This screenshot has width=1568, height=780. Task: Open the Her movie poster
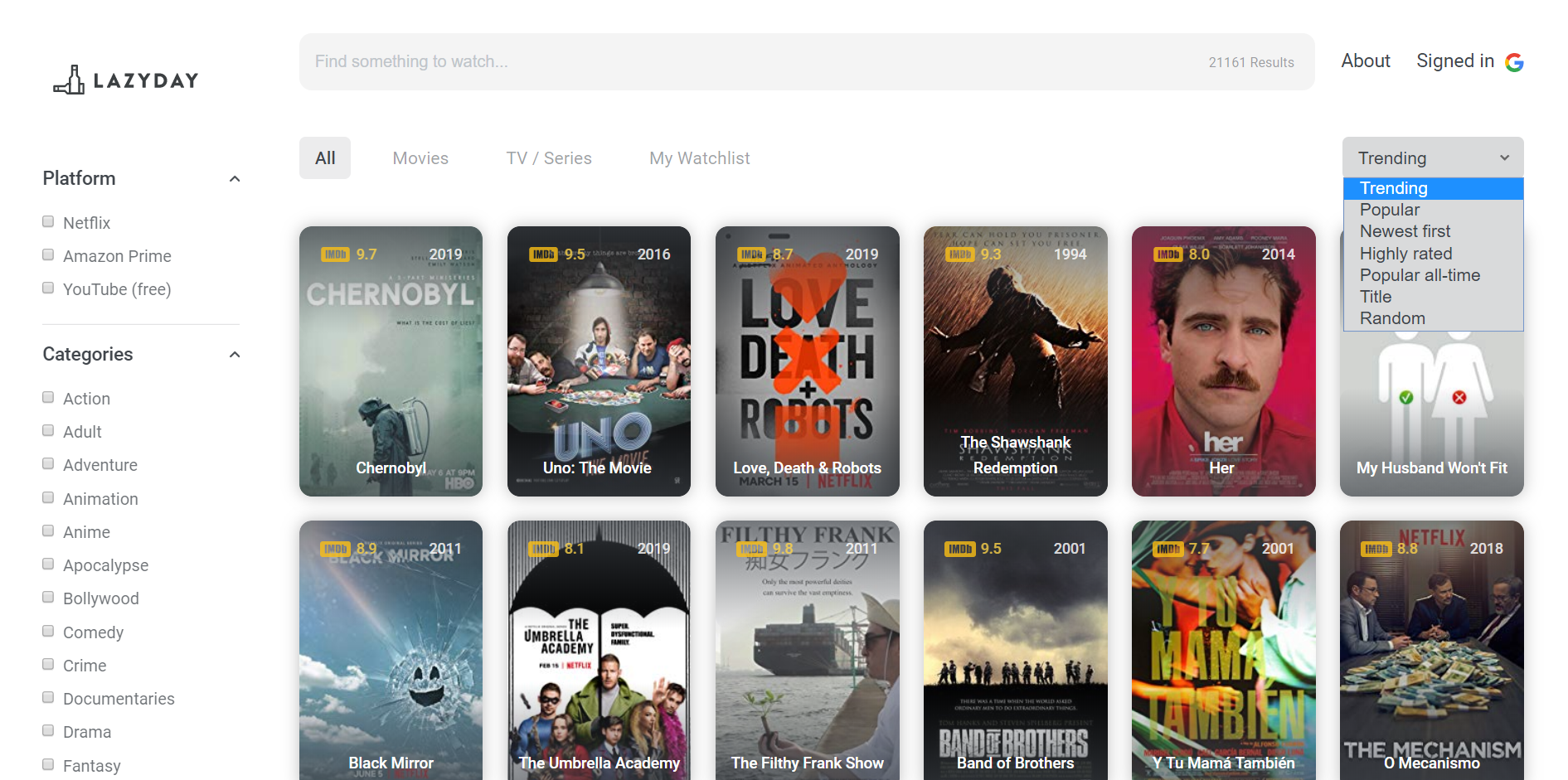pos(1223,361)
